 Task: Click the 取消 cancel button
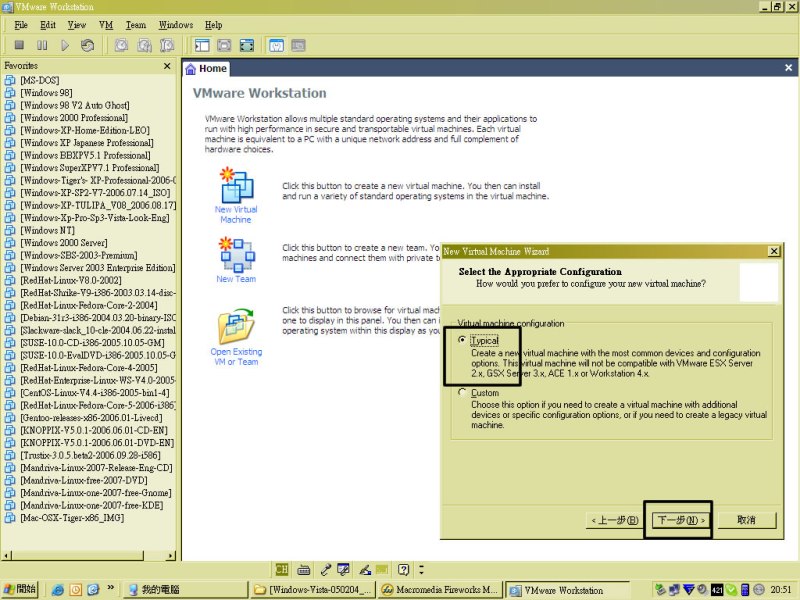point(746,520)
